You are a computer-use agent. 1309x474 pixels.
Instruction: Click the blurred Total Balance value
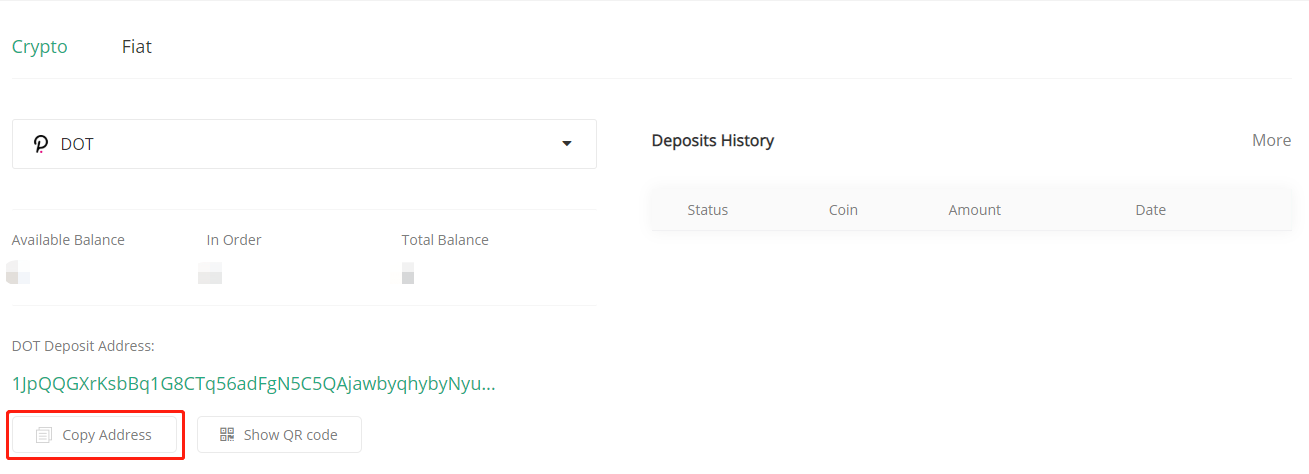(408, 272)
